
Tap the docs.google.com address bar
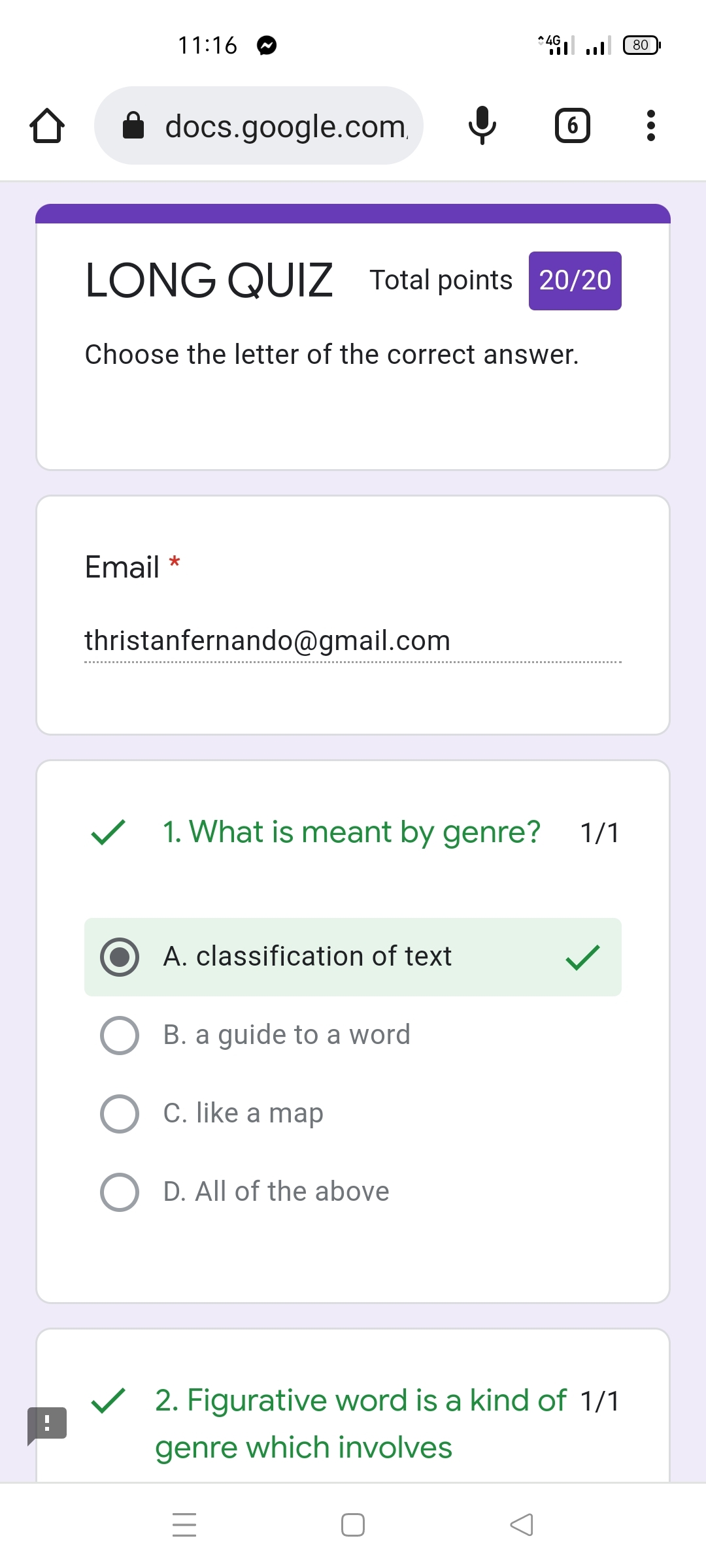(x=285, y=125)
